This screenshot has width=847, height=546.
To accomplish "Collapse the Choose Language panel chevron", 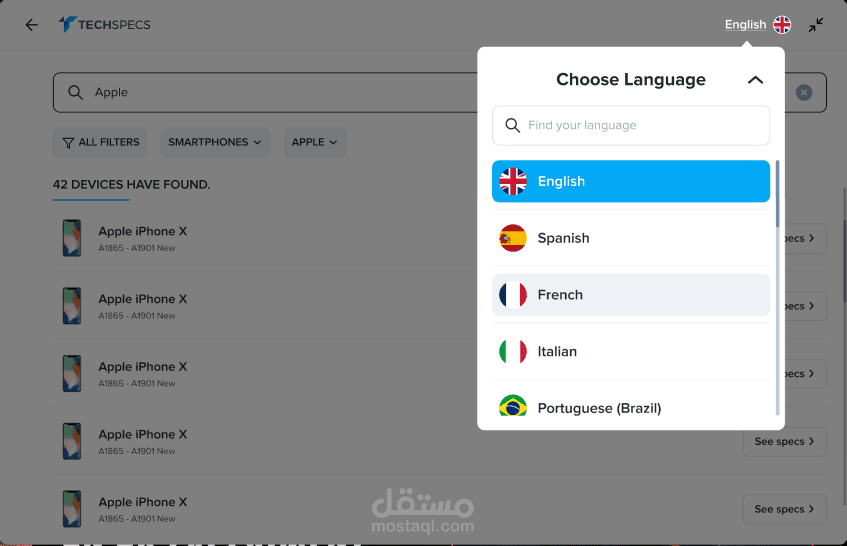I will point(755,80).
